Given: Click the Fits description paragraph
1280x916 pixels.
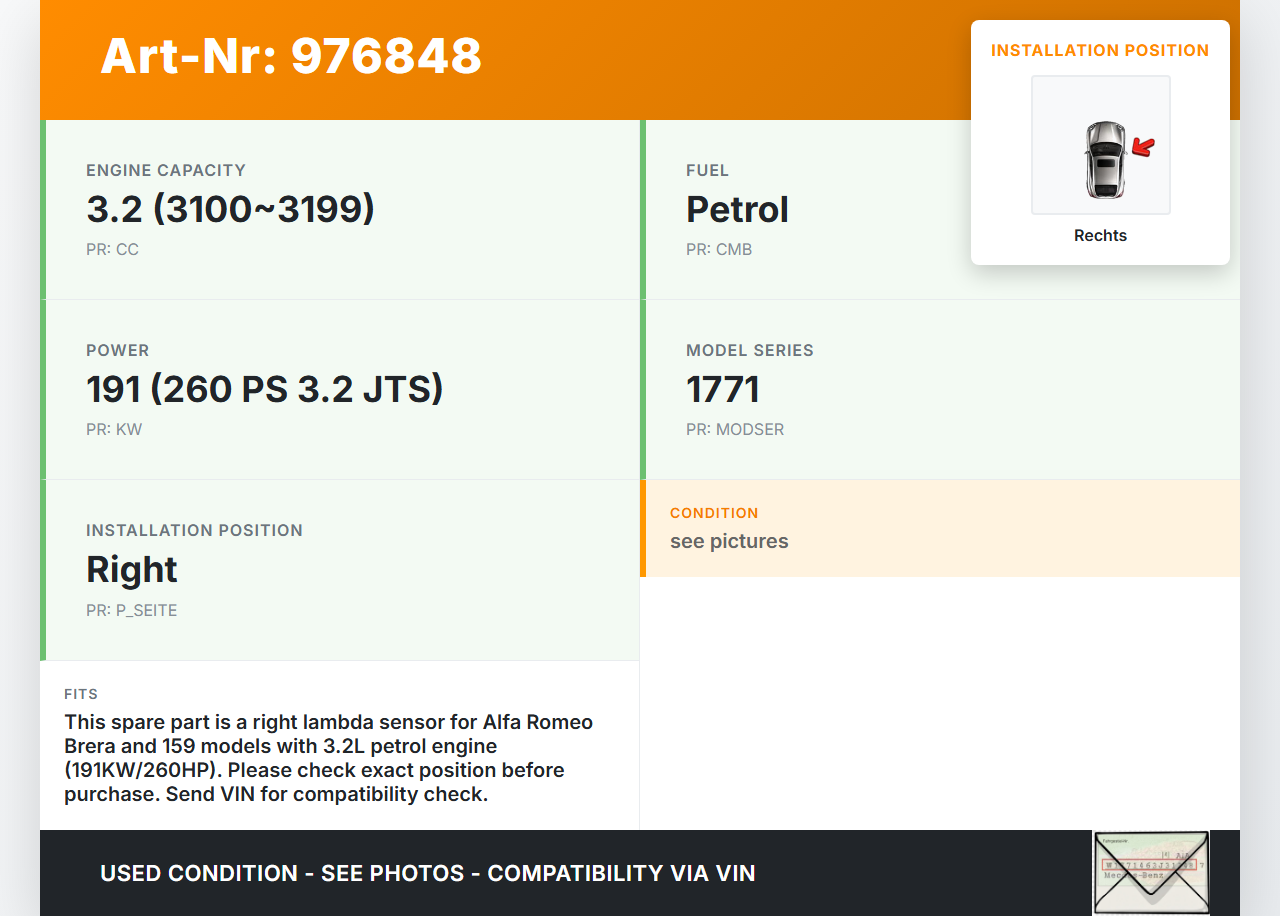Looking at the screenshot, I should [x=328, y=758].
